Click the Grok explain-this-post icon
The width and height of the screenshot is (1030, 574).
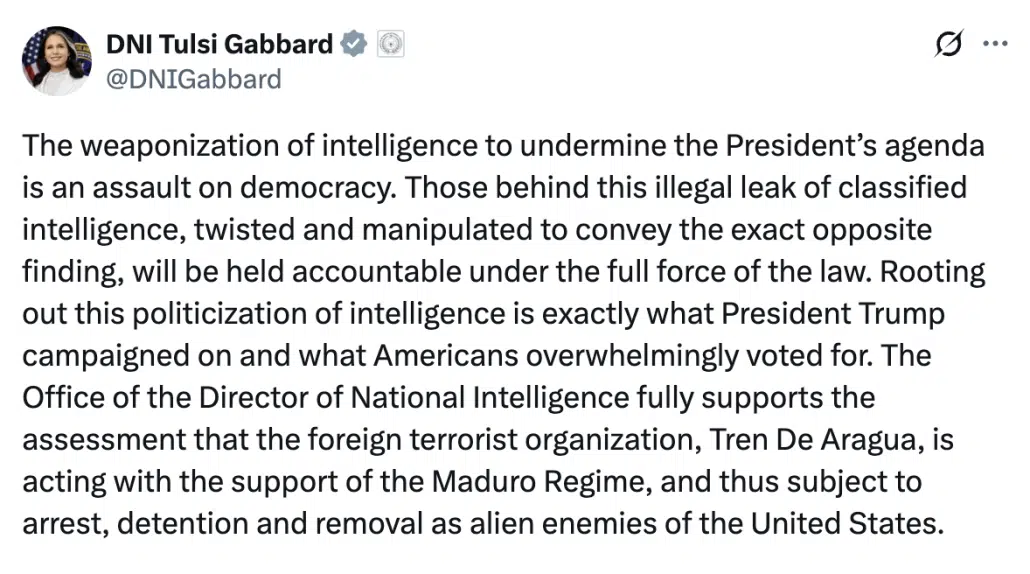949,45
